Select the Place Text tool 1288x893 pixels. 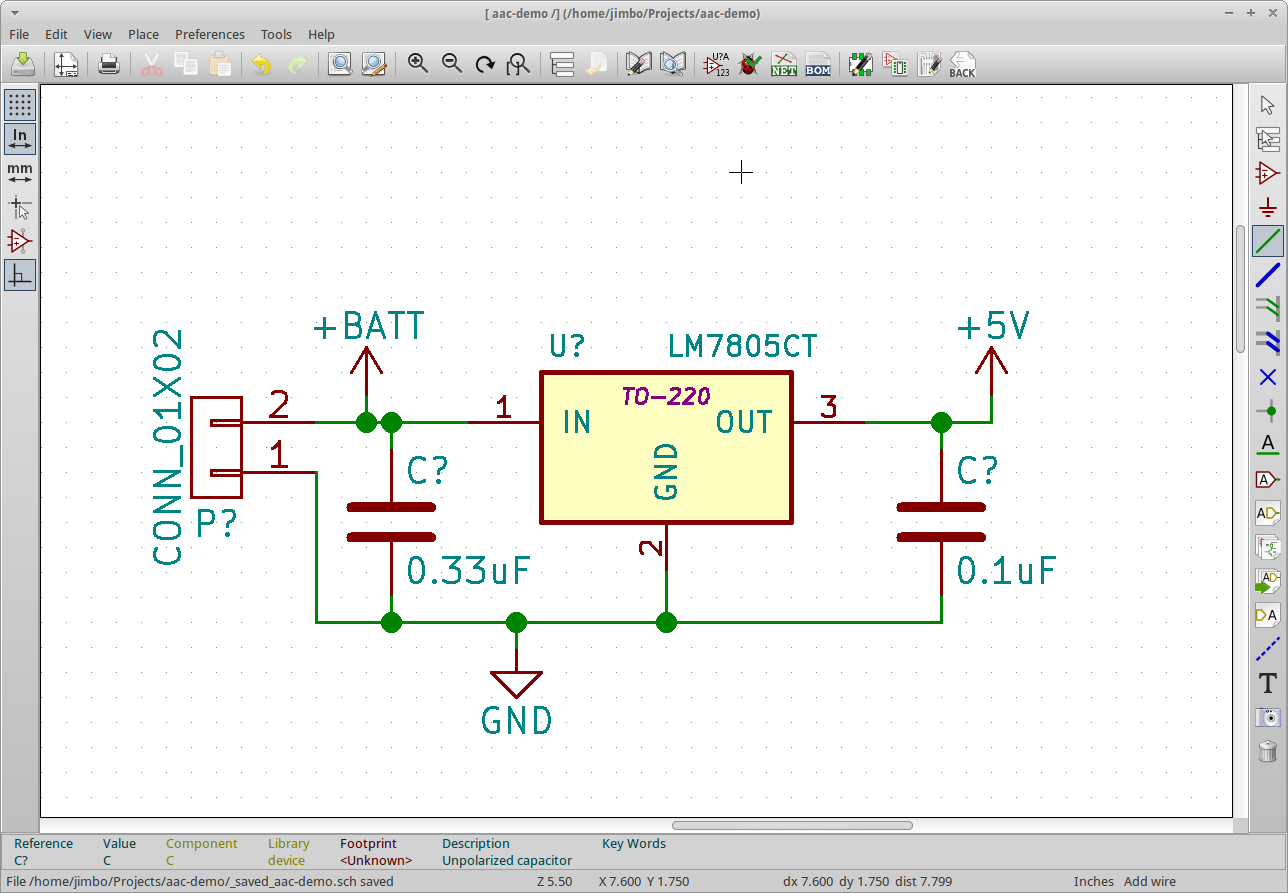tap(1267, 684)
